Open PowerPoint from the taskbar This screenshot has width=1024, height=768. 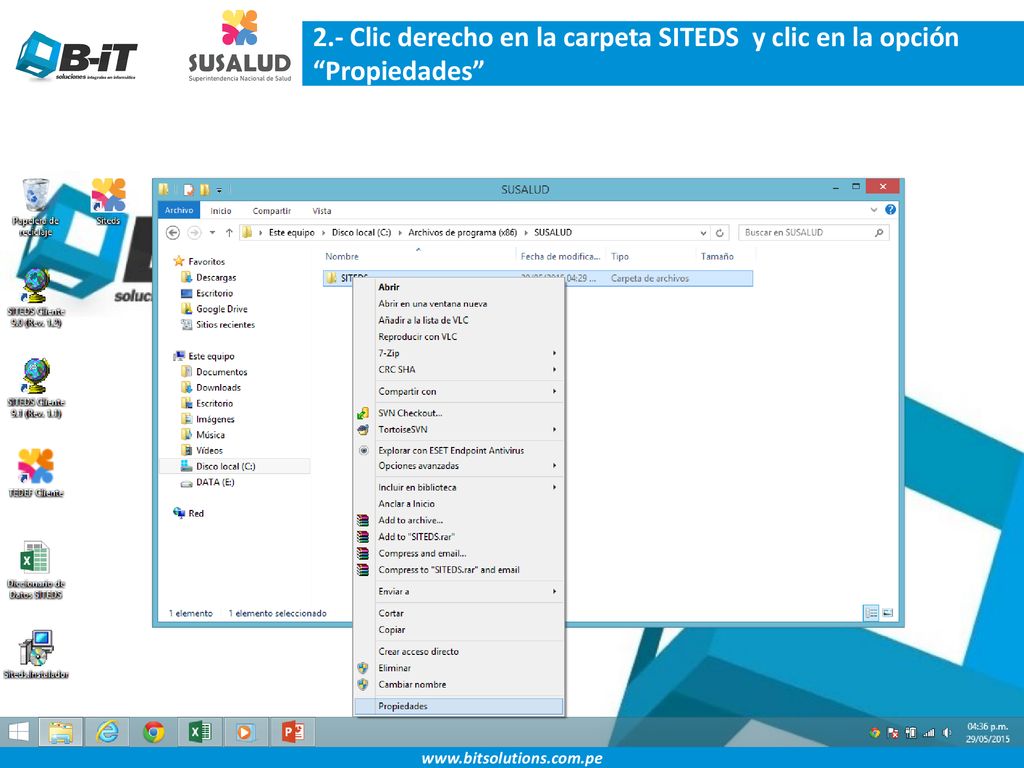(292, 732)
